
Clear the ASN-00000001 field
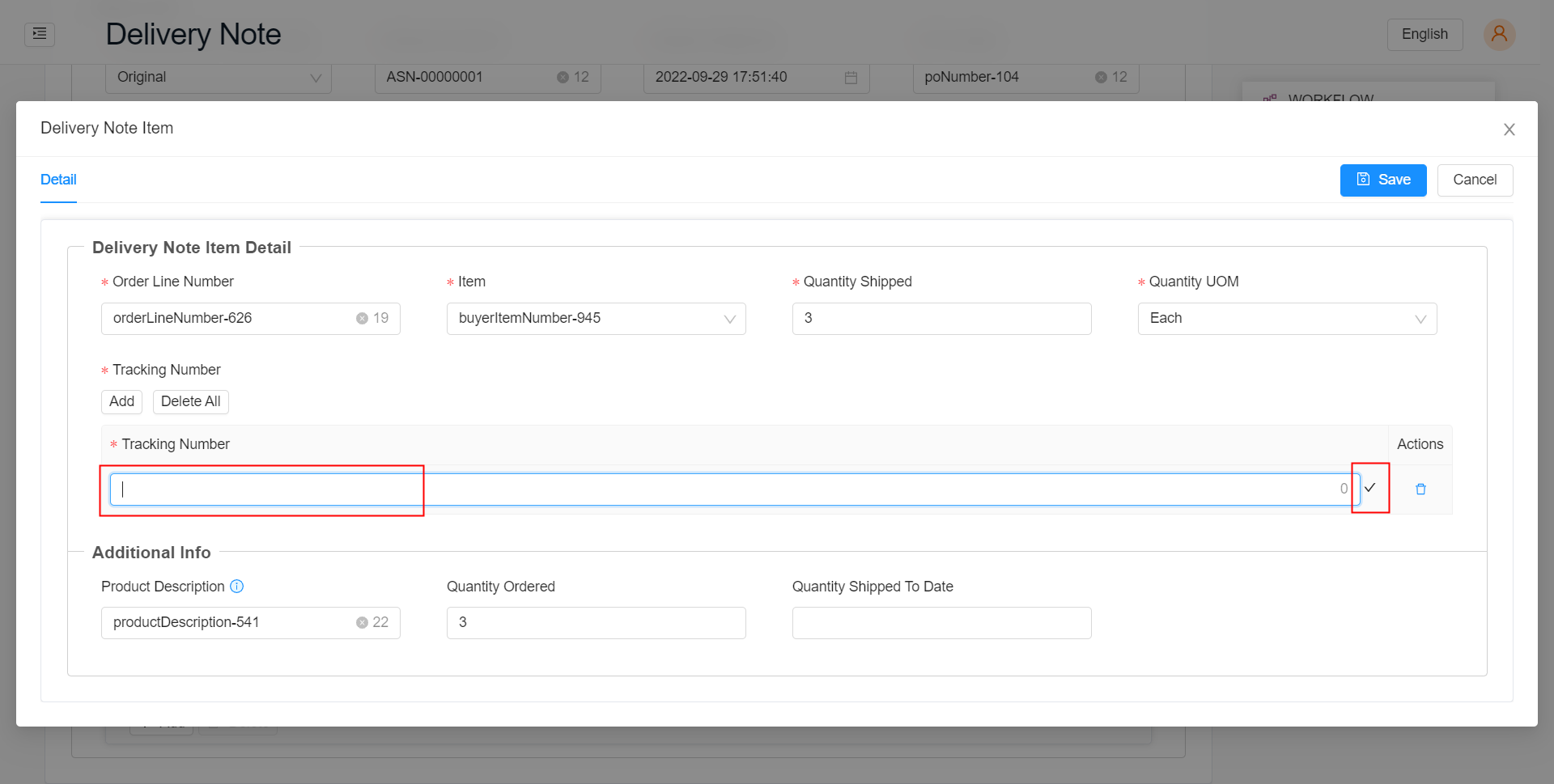pos(563,77)
